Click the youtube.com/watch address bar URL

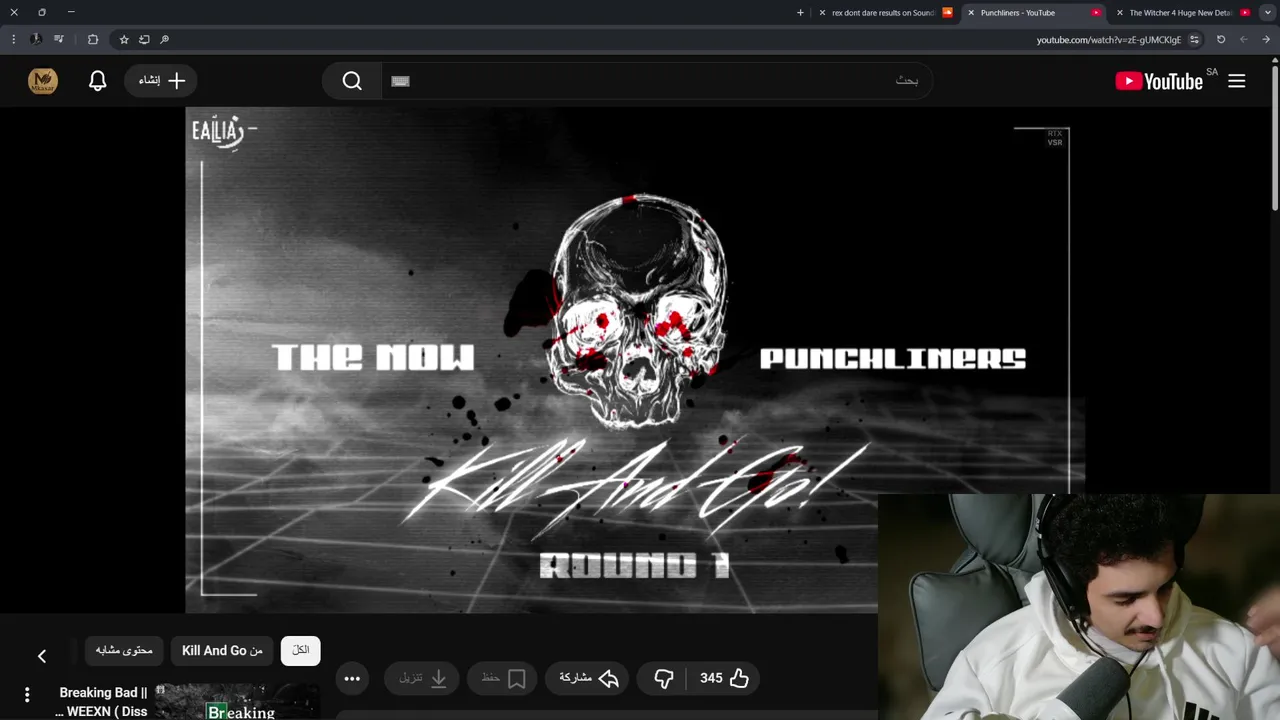[x=1108, y=40]
